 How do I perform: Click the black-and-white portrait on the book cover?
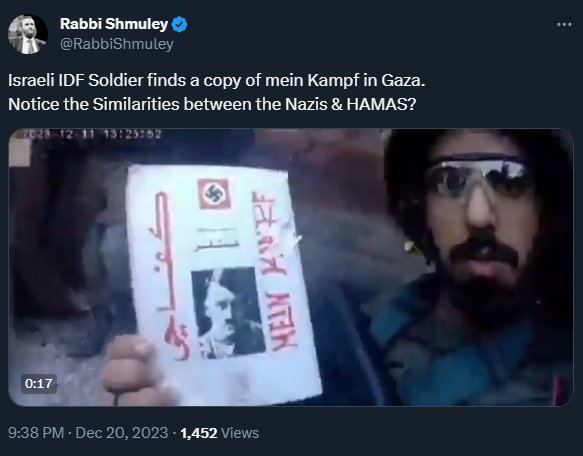(228, 313)
